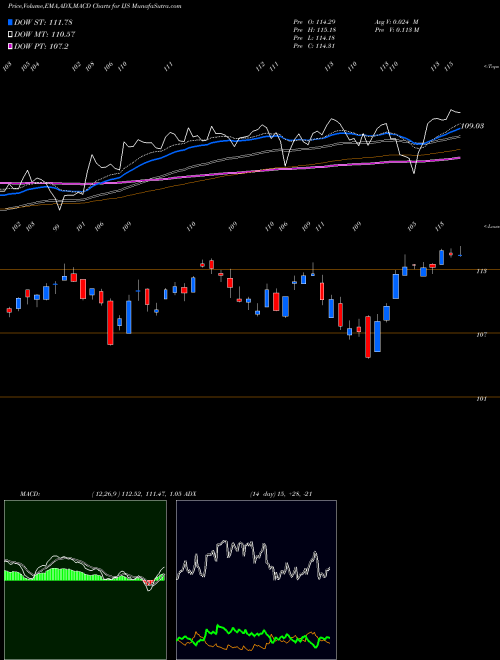The image size is (500, 660).
Task: Click the 'Avg V: 0.024 M' volume text
Action: click(397, 21)
